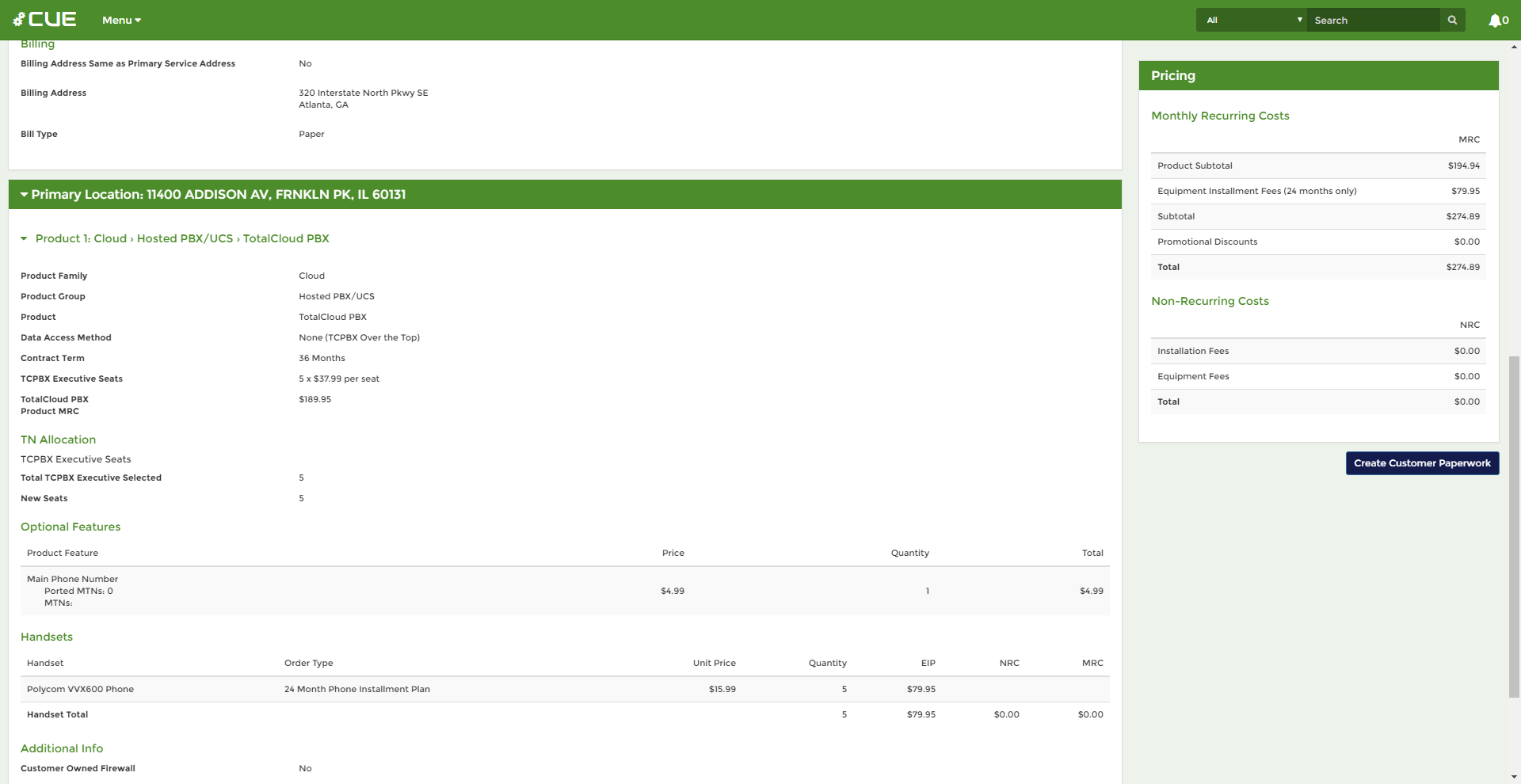This screenshot has height=784, width=1521.
Task: Click the Pricing panel header
Action: tap(1318, 76)
